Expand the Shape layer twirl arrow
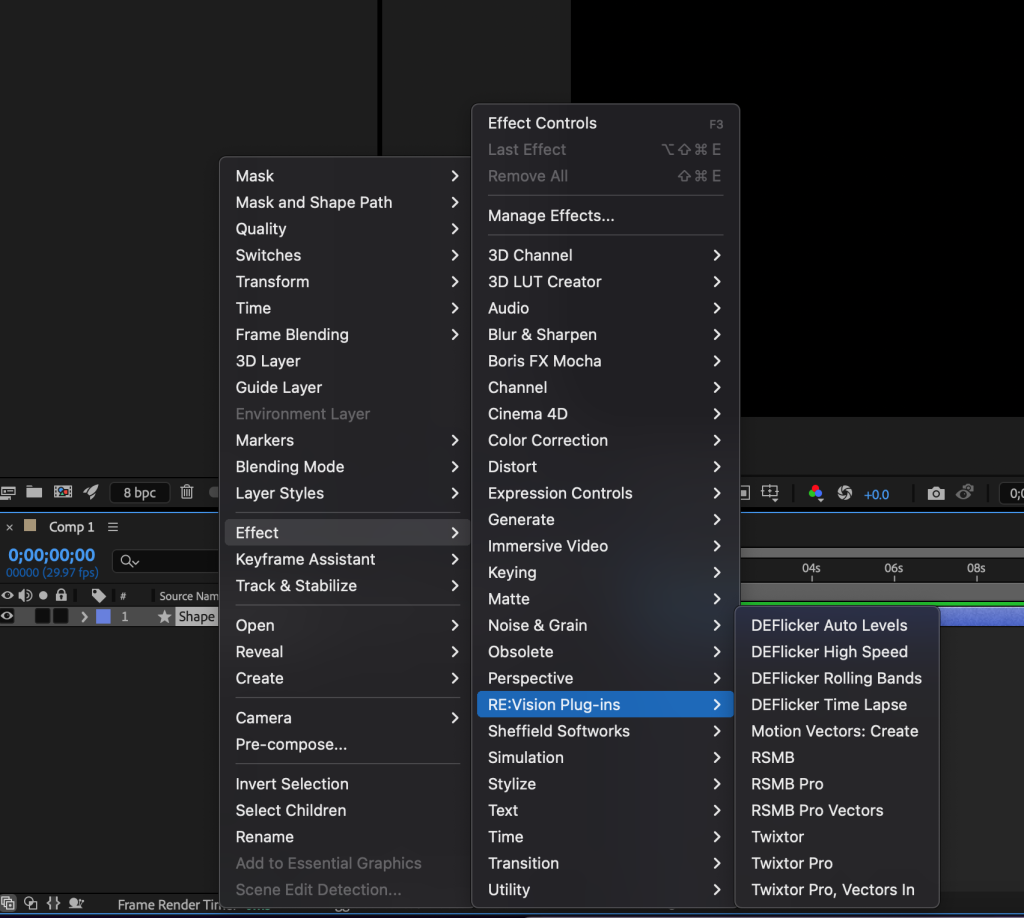The image size is (1024, 918). pyautogui.click(x=85, y=617)
